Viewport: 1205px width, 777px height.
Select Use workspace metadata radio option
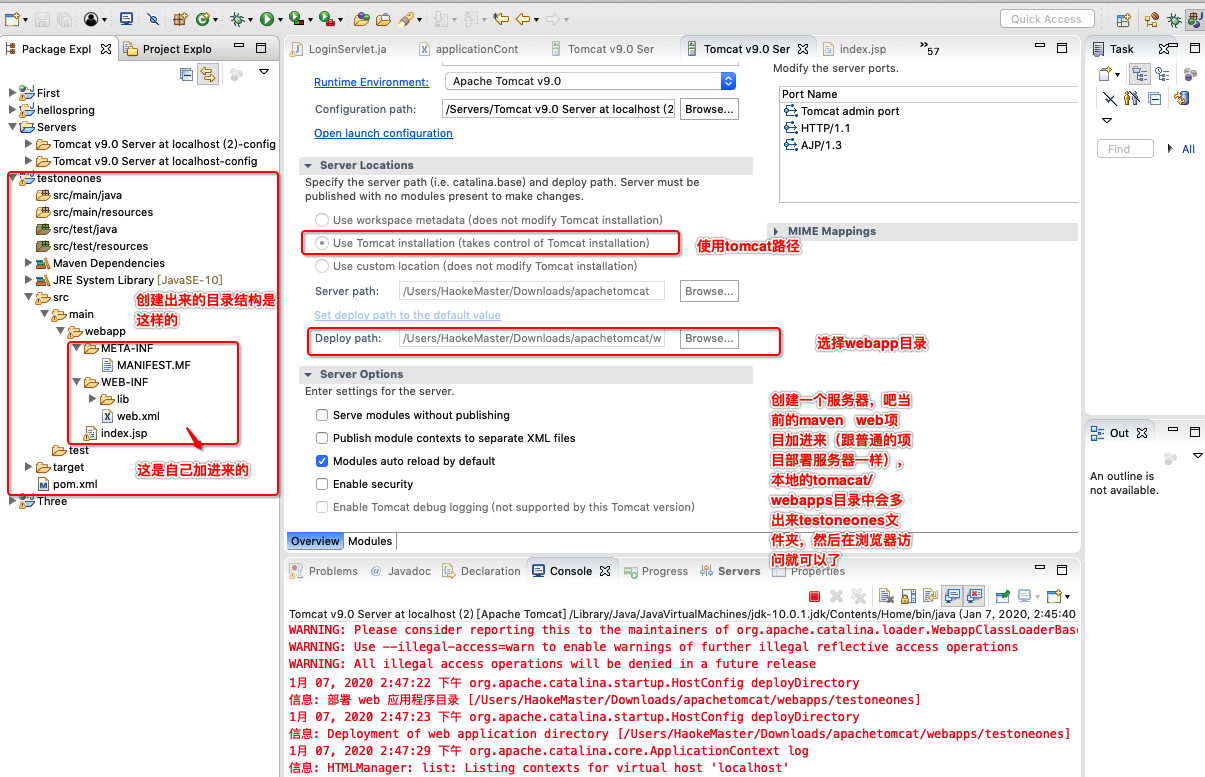coord(322,220)
